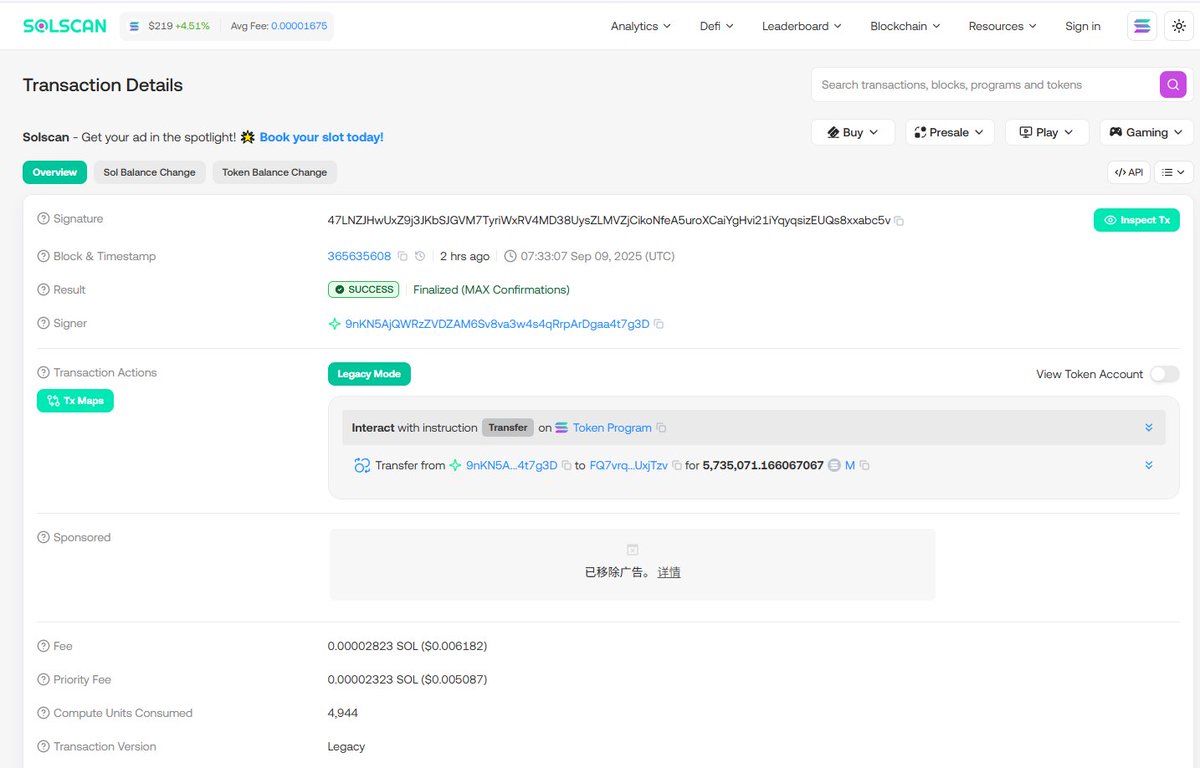Copy the signer address
Viewport: 1200px width, 768px height.
click(x=659, y=324)
